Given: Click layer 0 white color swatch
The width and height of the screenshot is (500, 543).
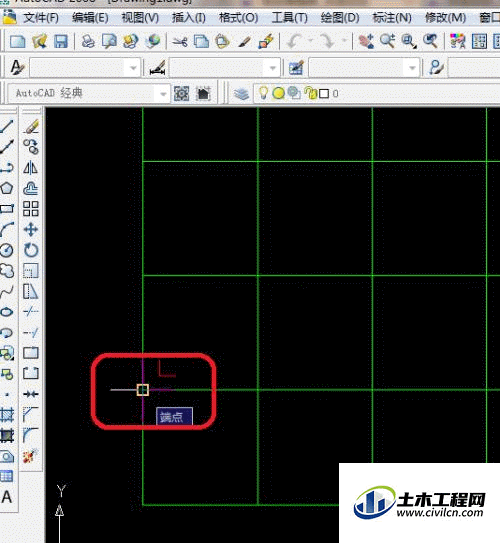Looking at the screenshot, I should 324,94.
